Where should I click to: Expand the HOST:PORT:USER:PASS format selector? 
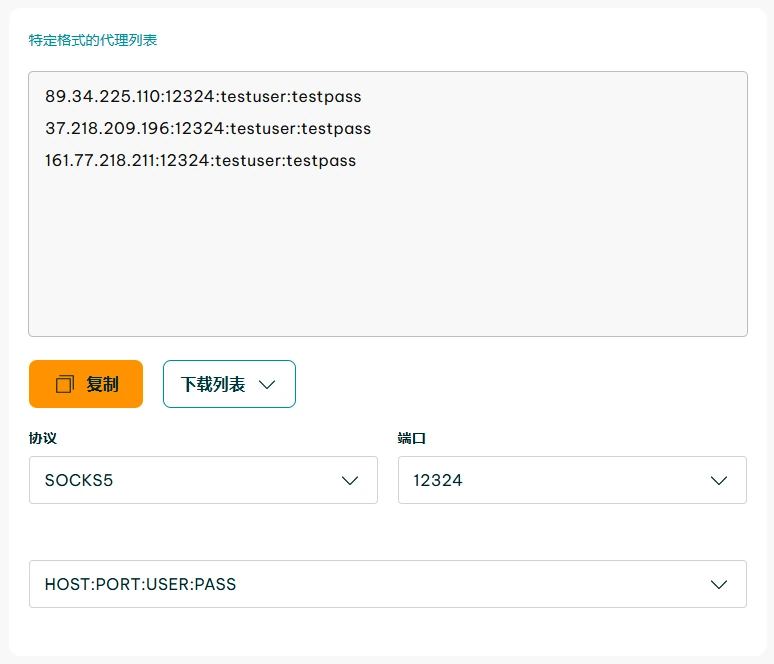tap(388, 584)
